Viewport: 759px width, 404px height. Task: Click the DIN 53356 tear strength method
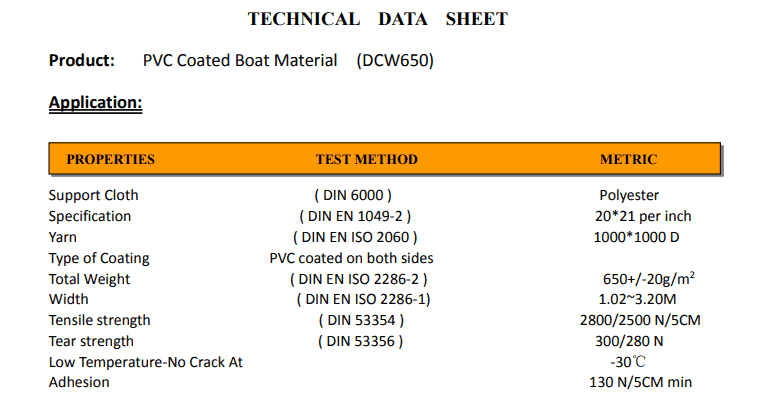pyautogui.click(x=360, y=341)
